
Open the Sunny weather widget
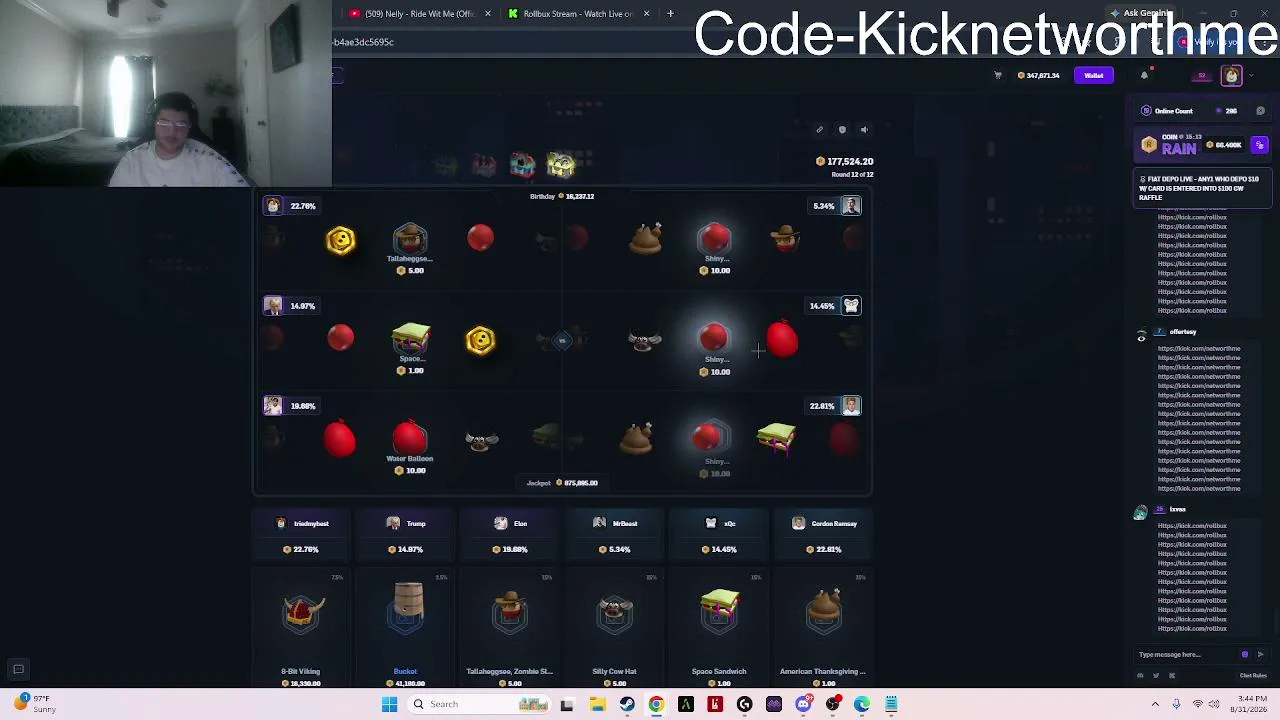[34, 704]
